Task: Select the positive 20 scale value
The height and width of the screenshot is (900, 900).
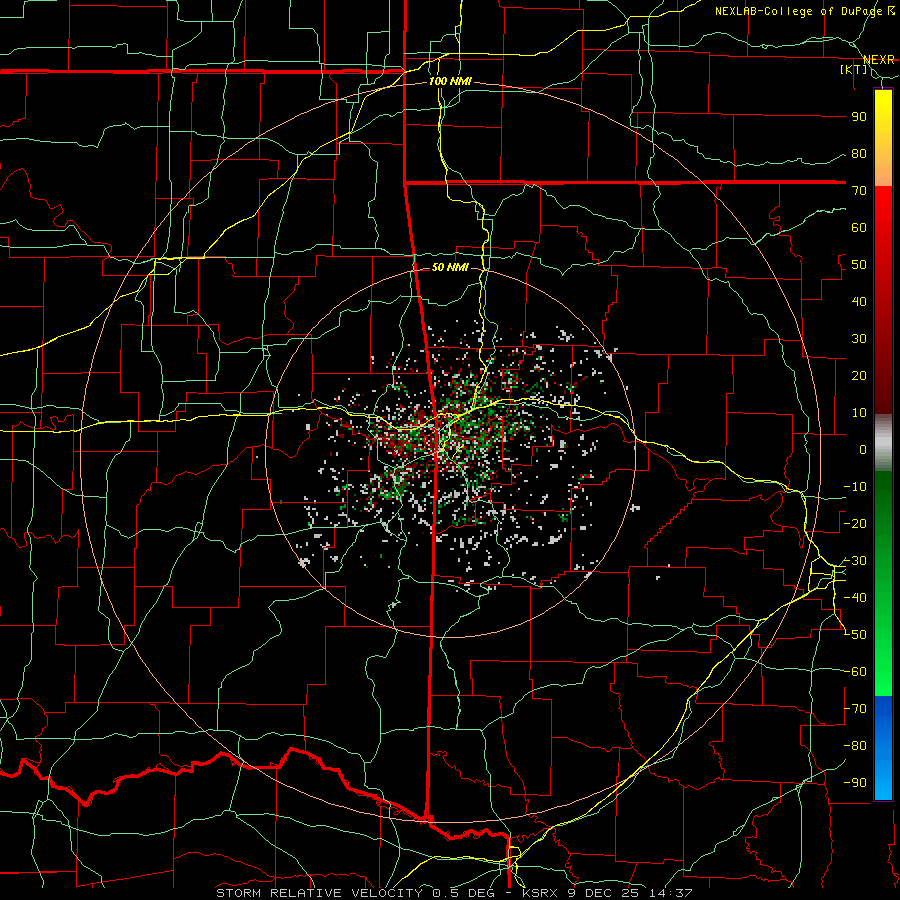Action: (x=859, y=376)
